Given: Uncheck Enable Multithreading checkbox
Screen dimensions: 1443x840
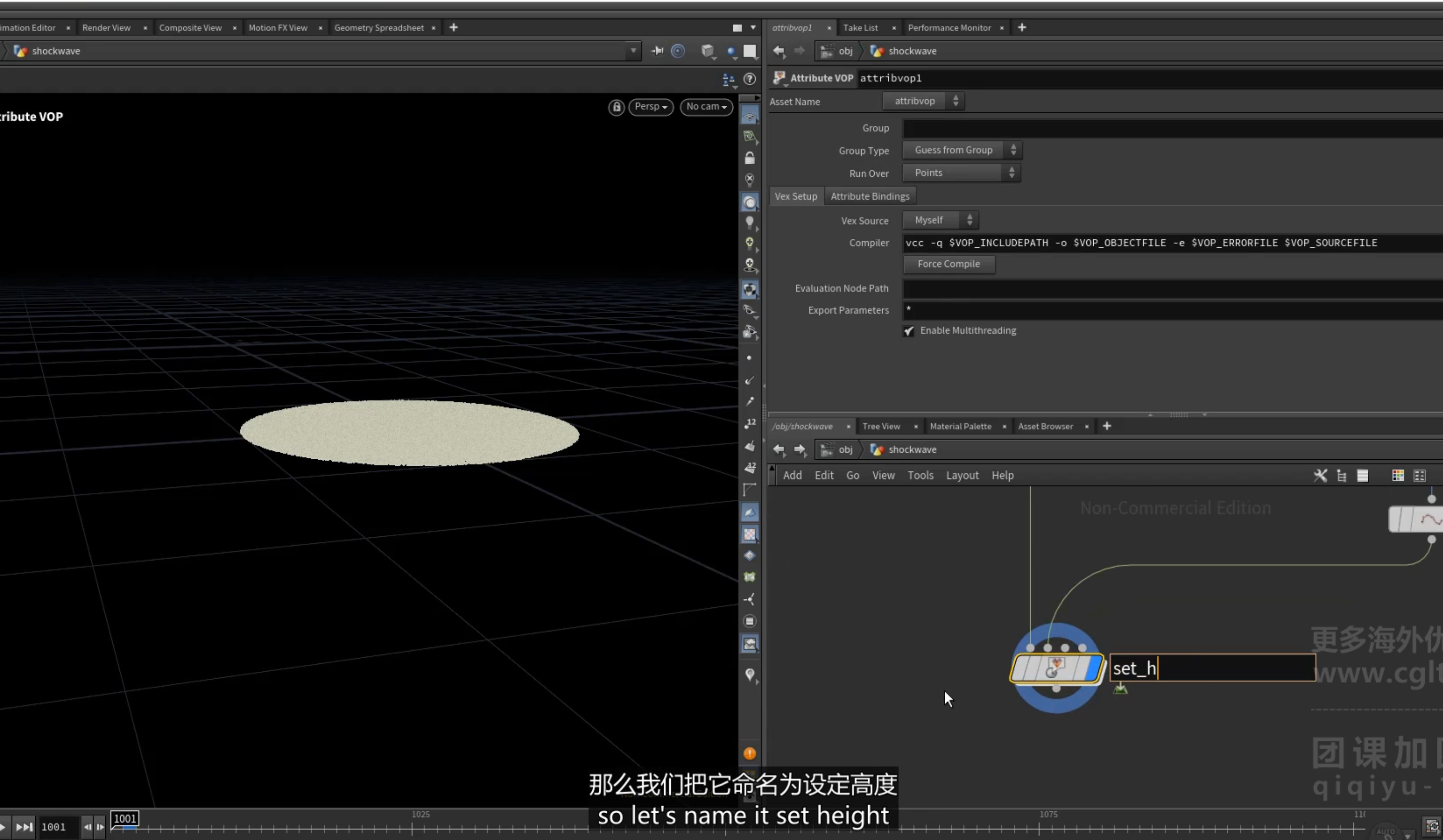Looking at the screenshot, I should point(909,331).
